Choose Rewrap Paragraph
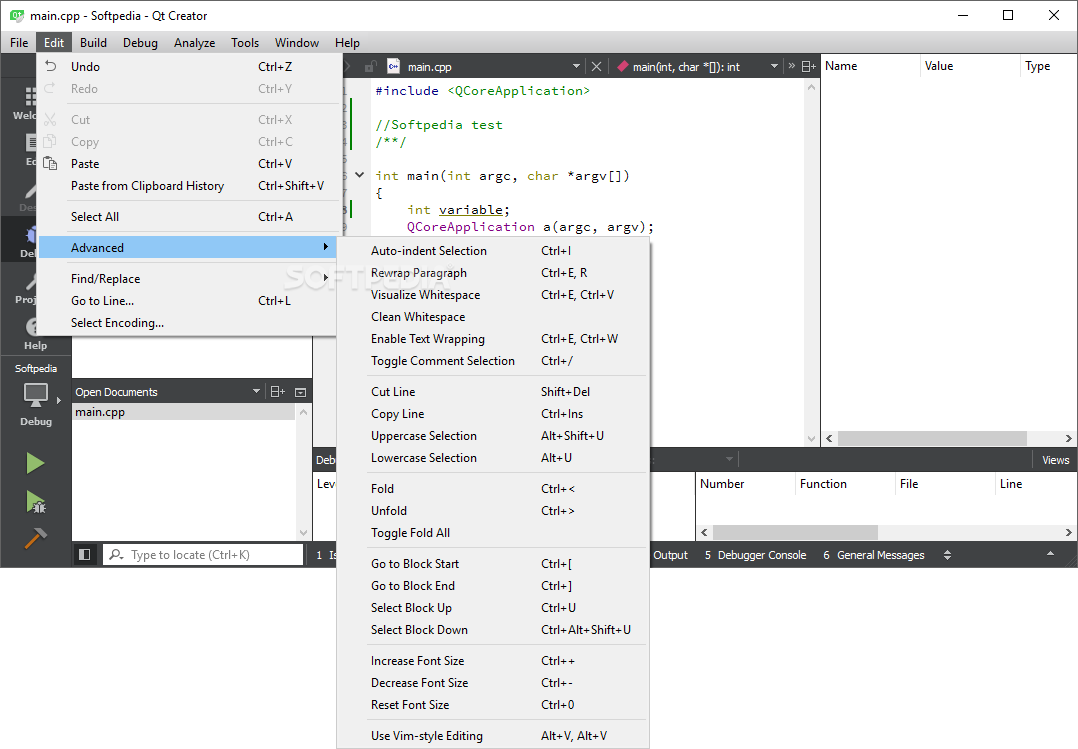1078x749 pixels. (493, 273)
